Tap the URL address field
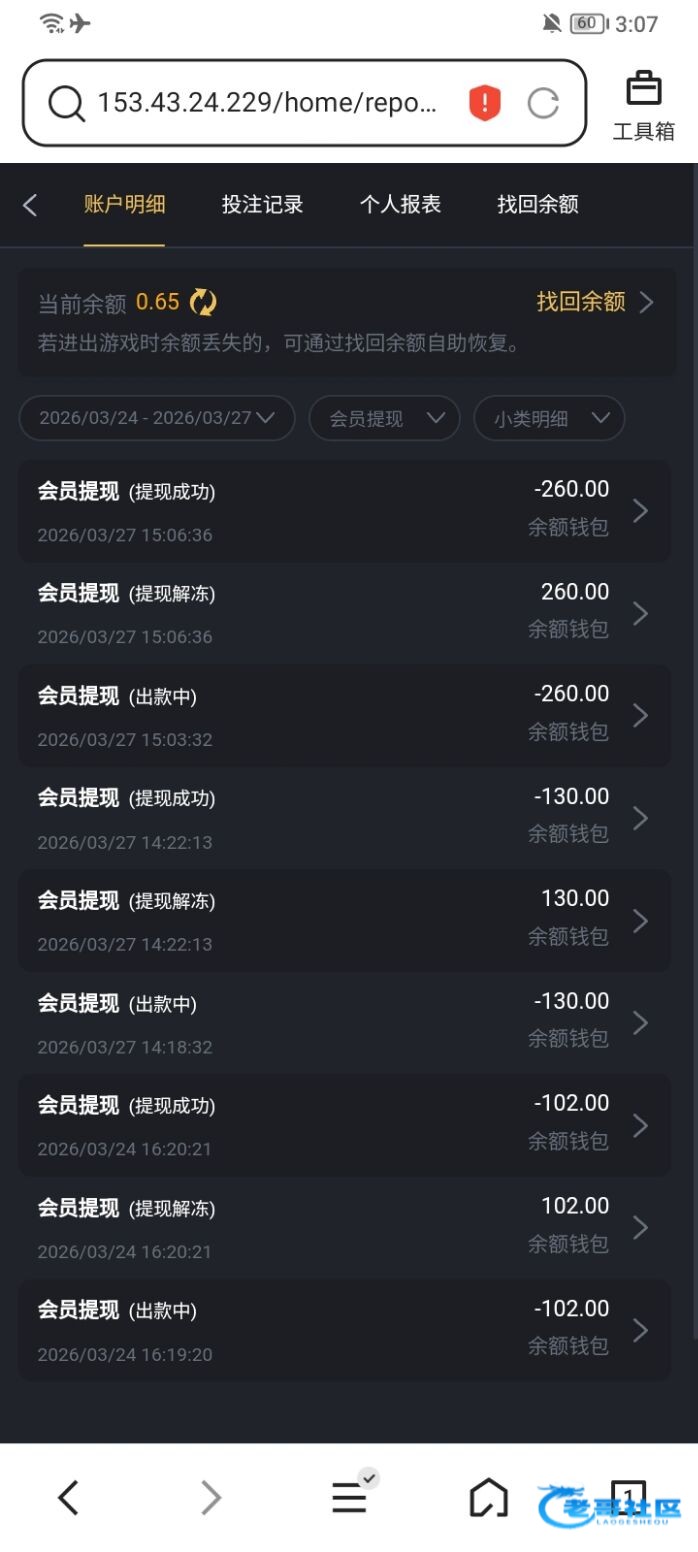This screenshot has height=1552, width=698. pyautogui.click(x=268, y=103)
